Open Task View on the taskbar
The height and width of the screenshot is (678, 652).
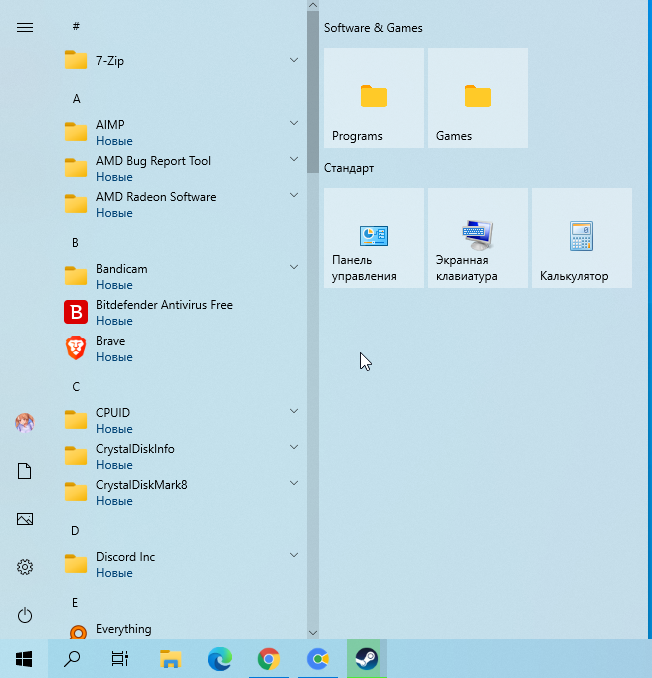120,659
